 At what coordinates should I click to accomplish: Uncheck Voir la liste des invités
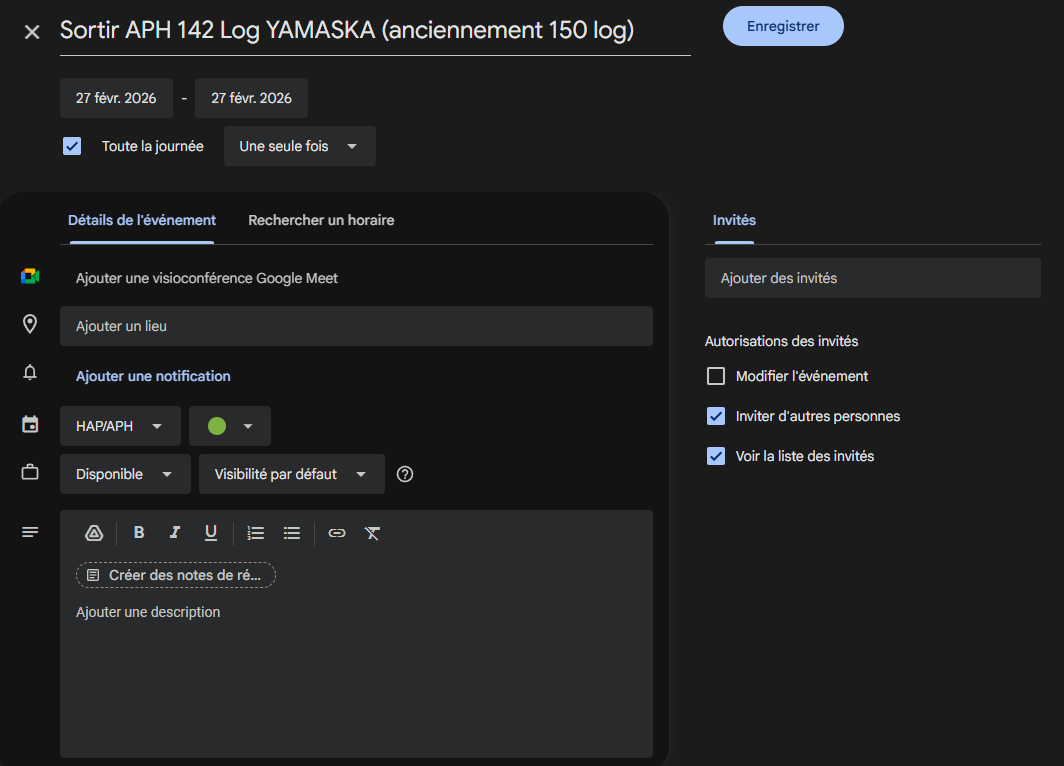[x=716, y=456]
